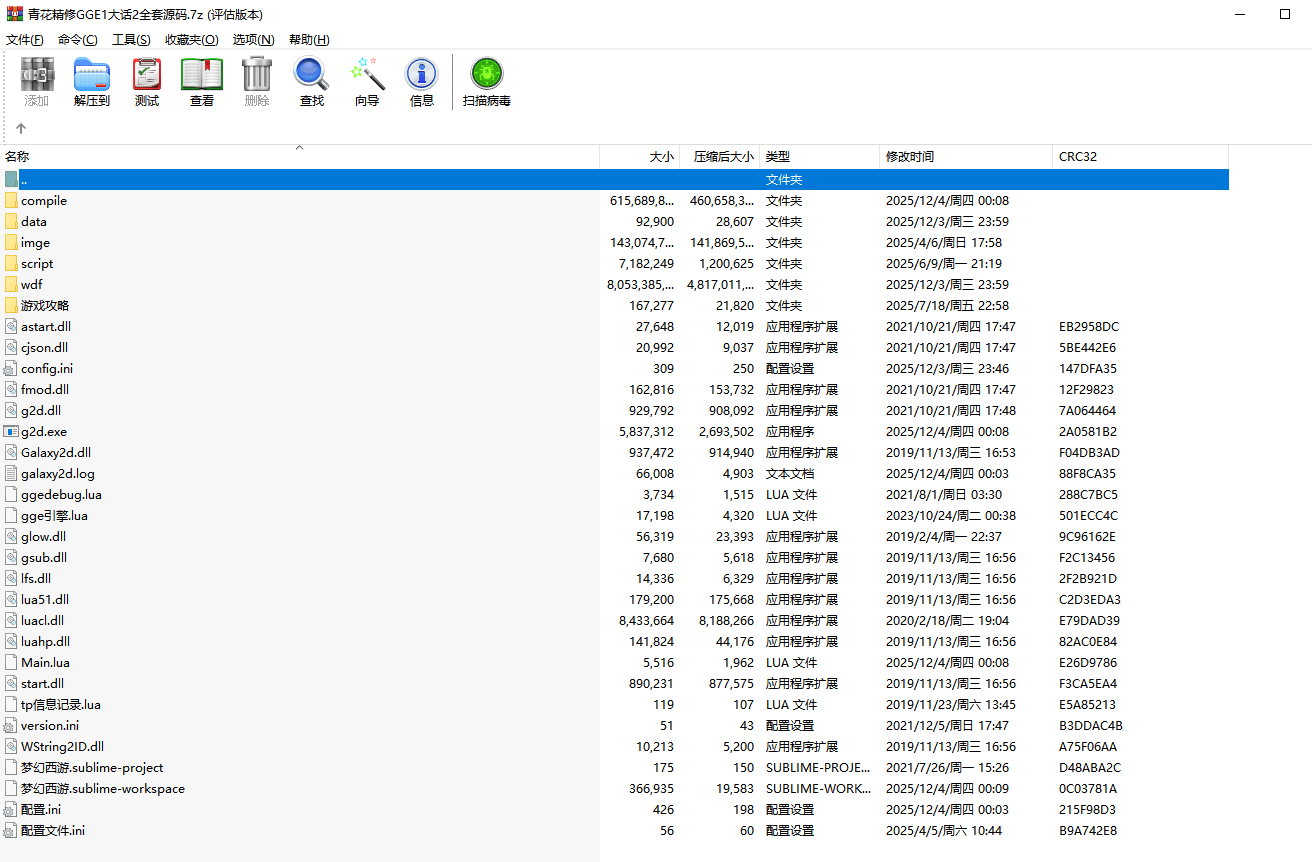Sort list by 名称 column header

point(18,157)
